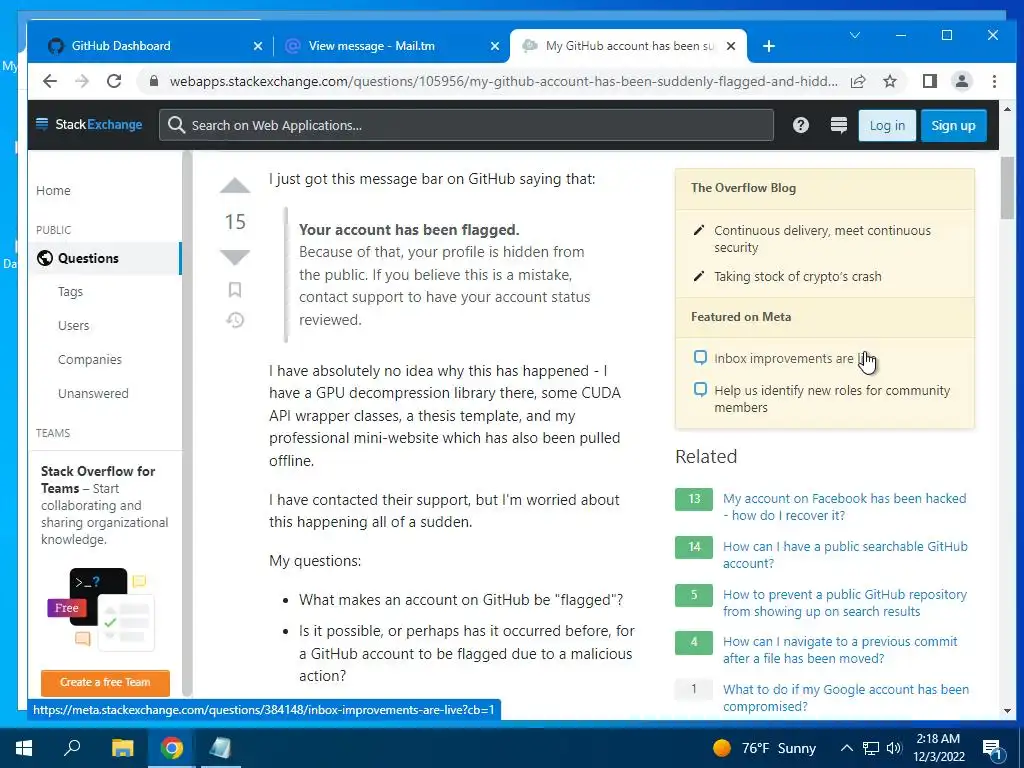Close the View message - Mail.tm tab
The height and width of the screenshot is (768, 1024).
click(x=495, y=46)
